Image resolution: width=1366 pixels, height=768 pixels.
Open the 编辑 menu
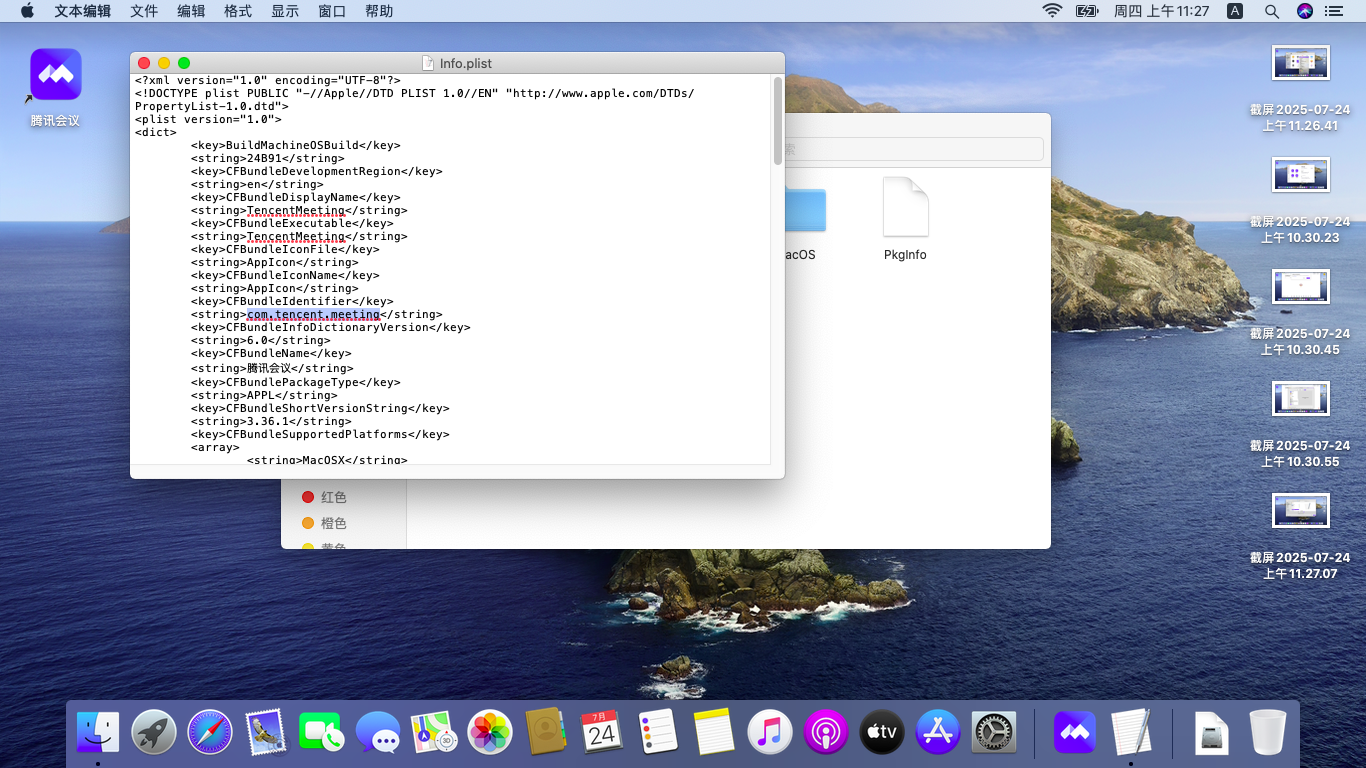[x=191, y=11]
